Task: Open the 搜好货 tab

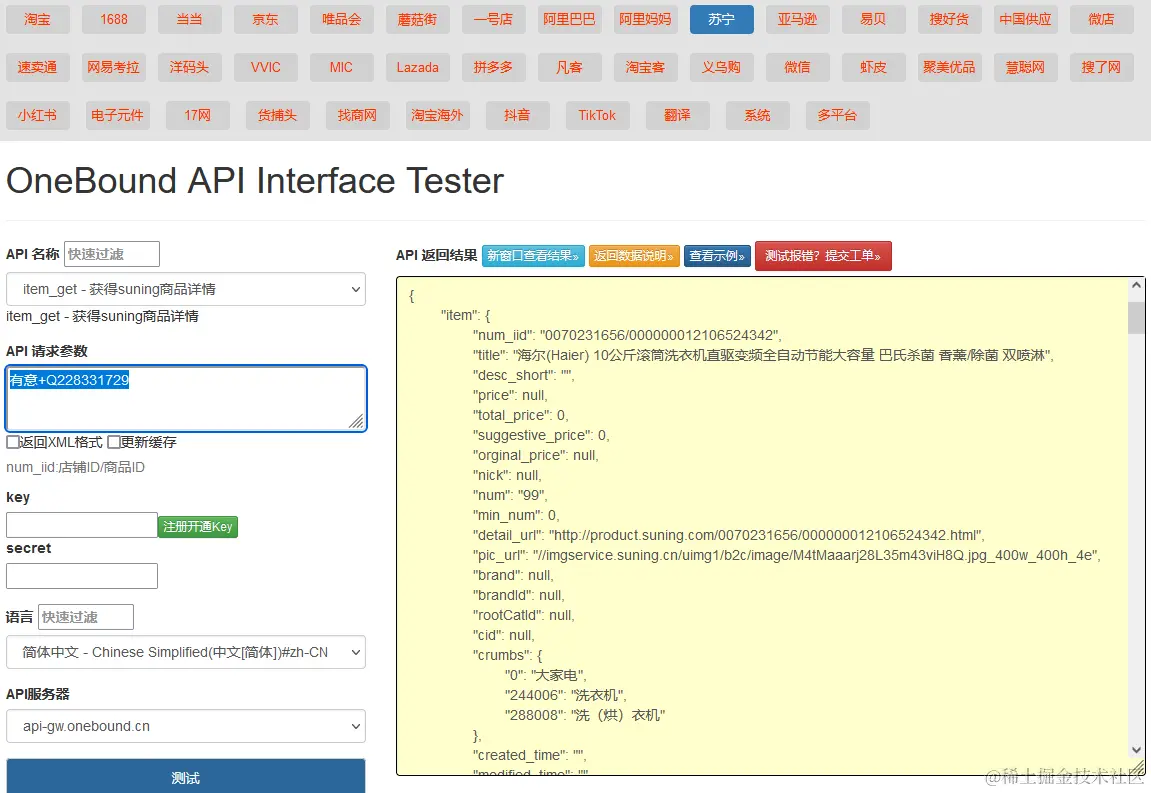Action: click(x=949, y=20)
